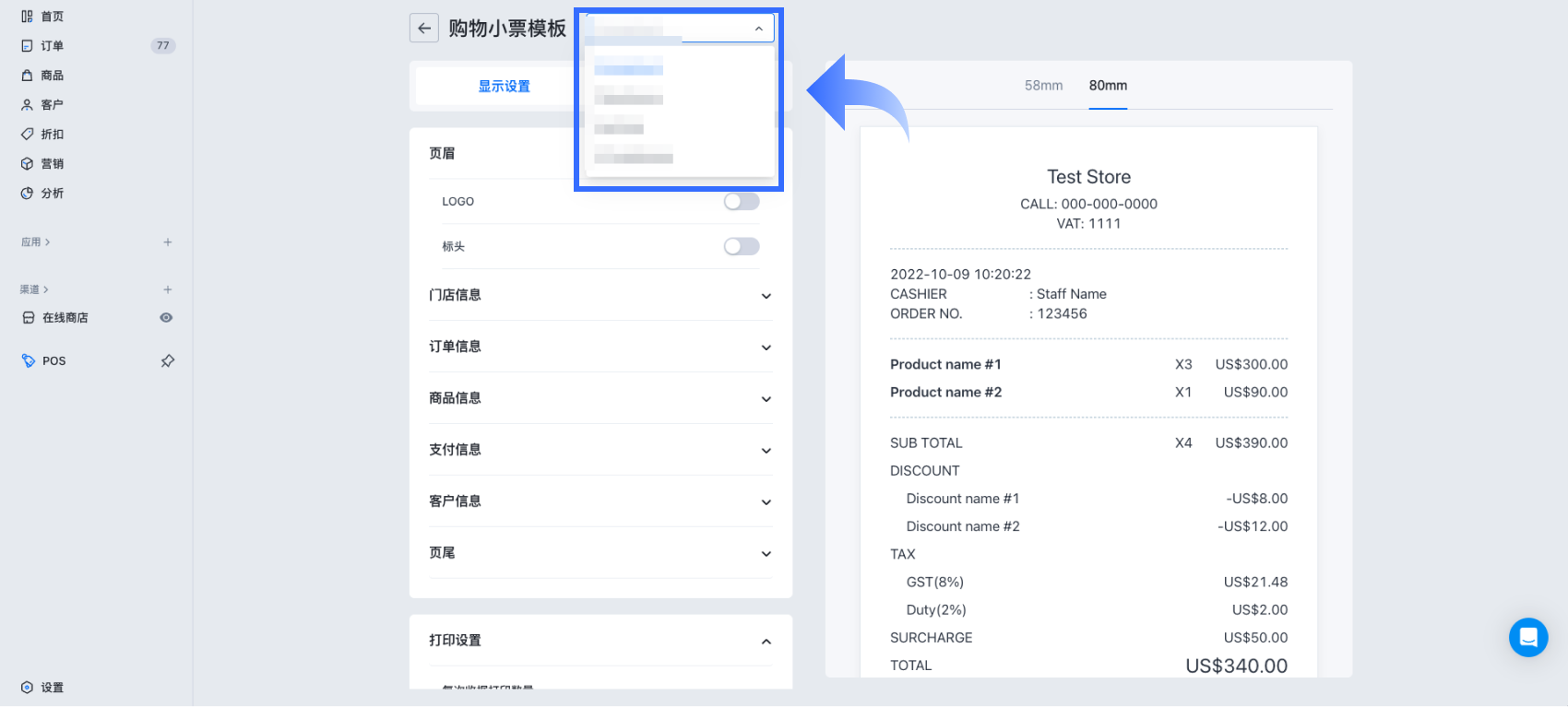Click CALL: 000-000-0000 on the receipt

(1088, 205)
